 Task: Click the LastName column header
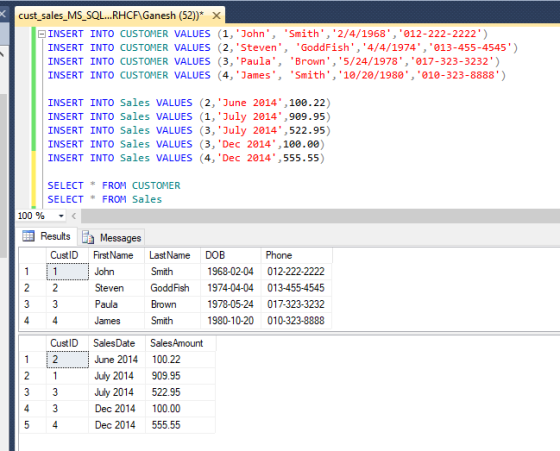coord(172,255)
